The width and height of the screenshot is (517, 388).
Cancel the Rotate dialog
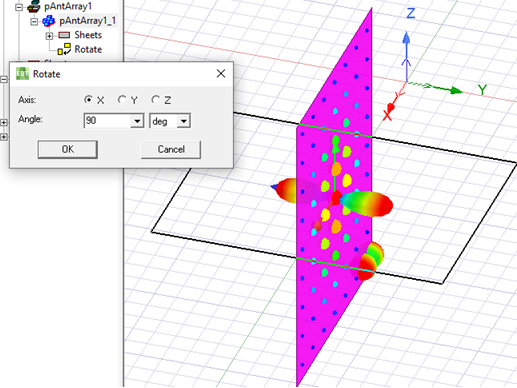tap(171, 149)
